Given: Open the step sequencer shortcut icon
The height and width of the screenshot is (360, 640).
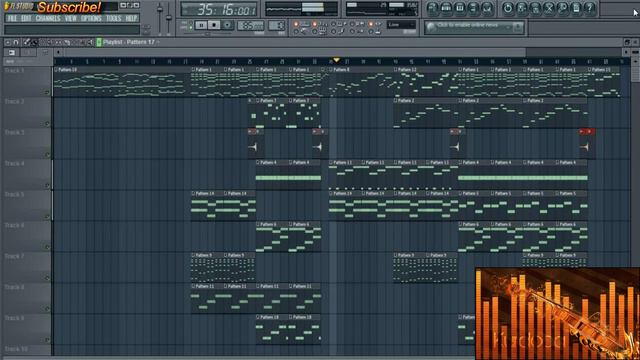Looking at the screenshot, I should click(446, 8).
